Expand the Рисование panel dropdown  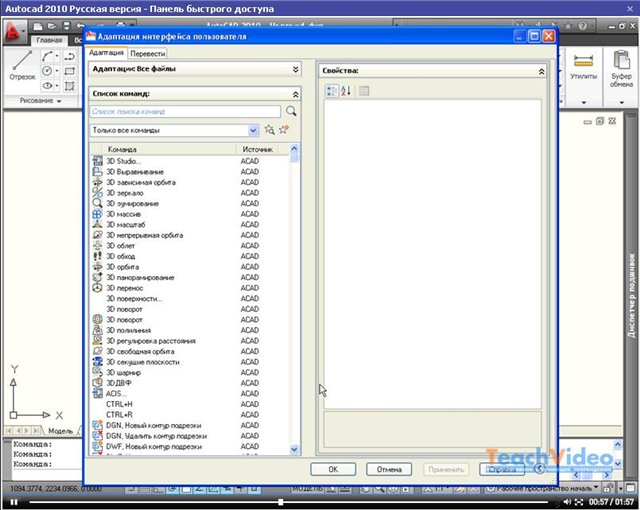[x=59, y=101]
